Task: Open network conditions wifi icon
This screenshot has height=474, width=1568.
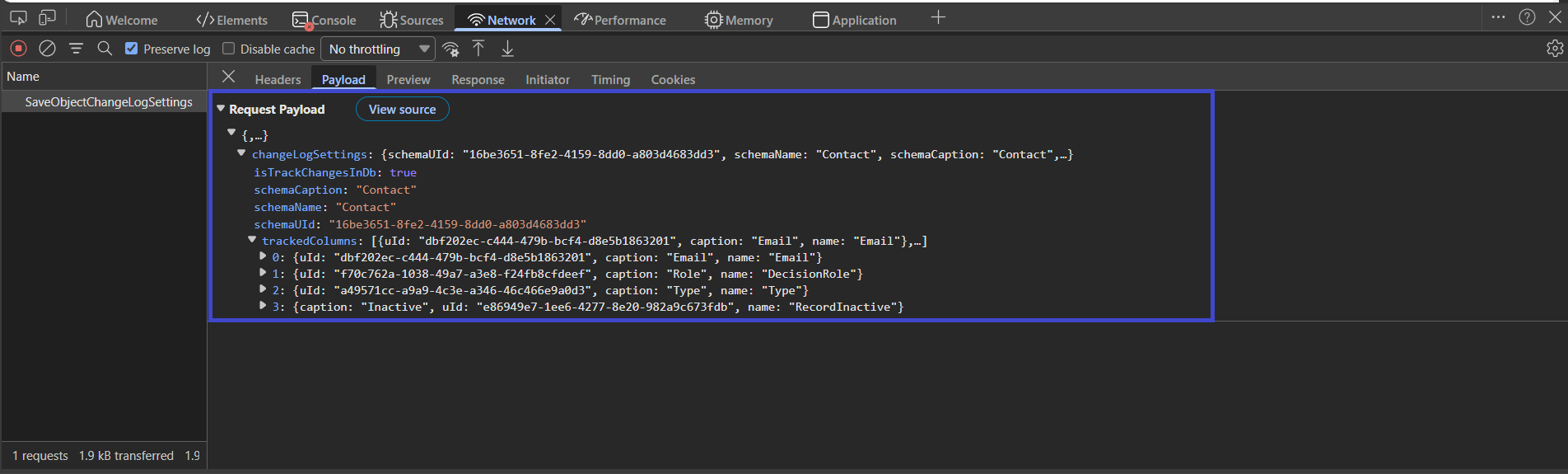Action: tap(450, 49)
